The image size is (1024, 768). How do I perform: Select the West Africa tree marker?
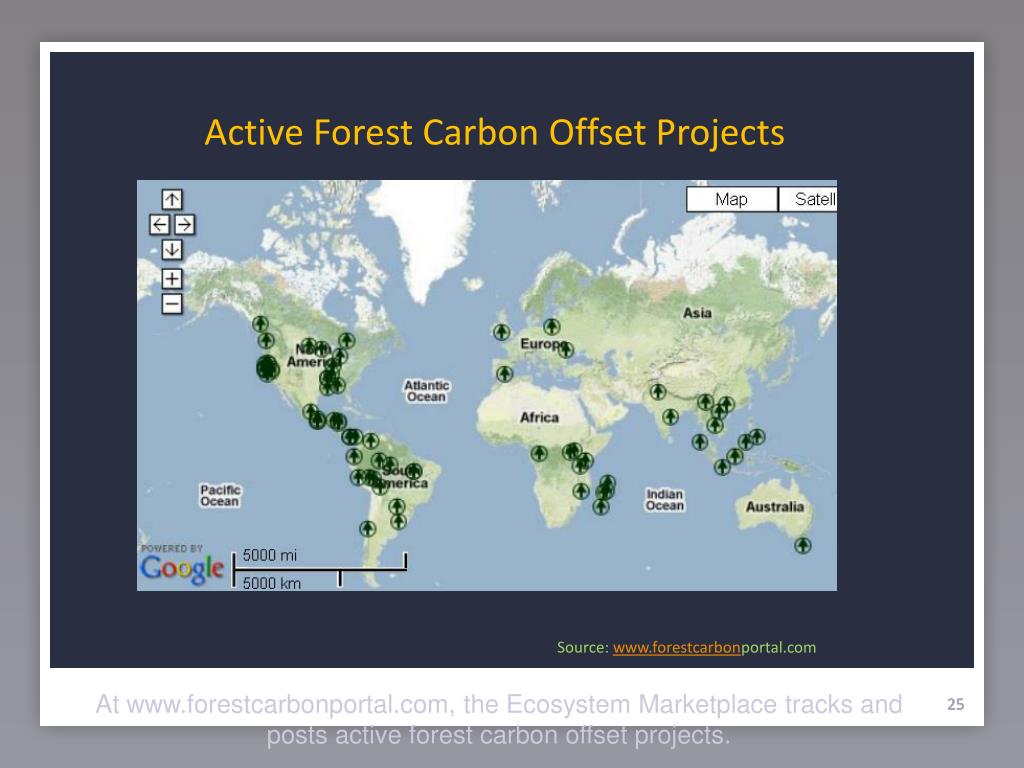[x=539, y=453]
